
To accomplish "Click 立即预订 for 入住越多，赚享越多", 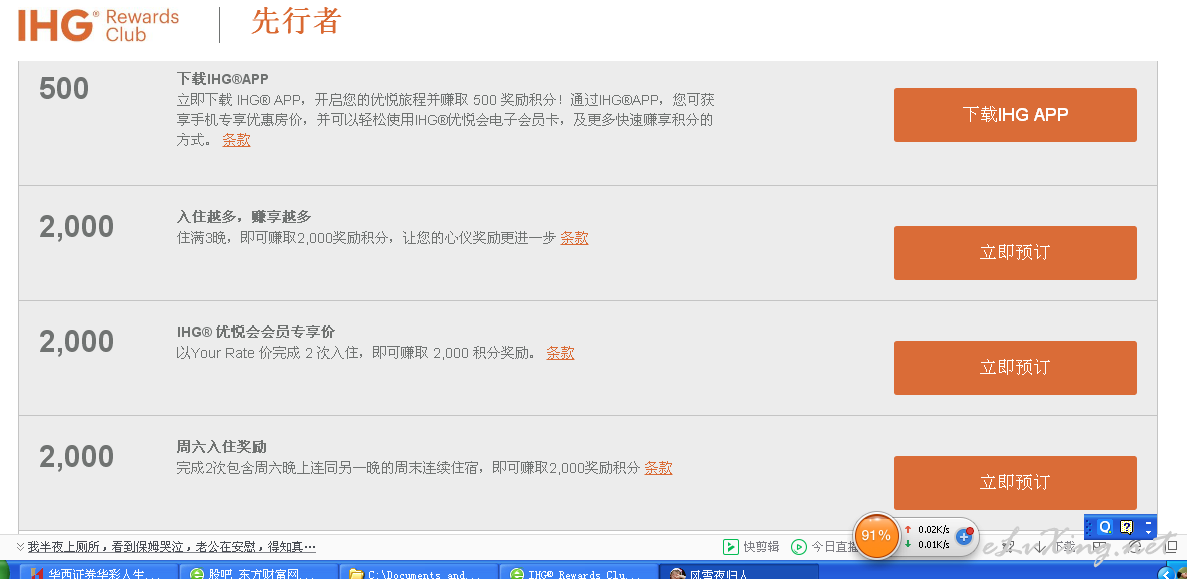I will [1015, 253].
